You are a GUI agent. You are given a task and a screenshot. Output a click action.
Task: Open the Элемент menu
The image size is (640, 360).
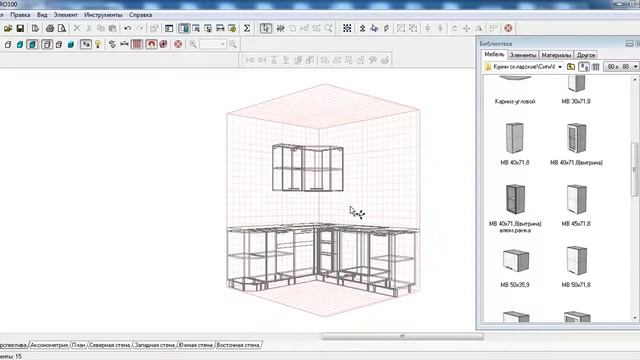pyautogui.click(x=66, y=15)
